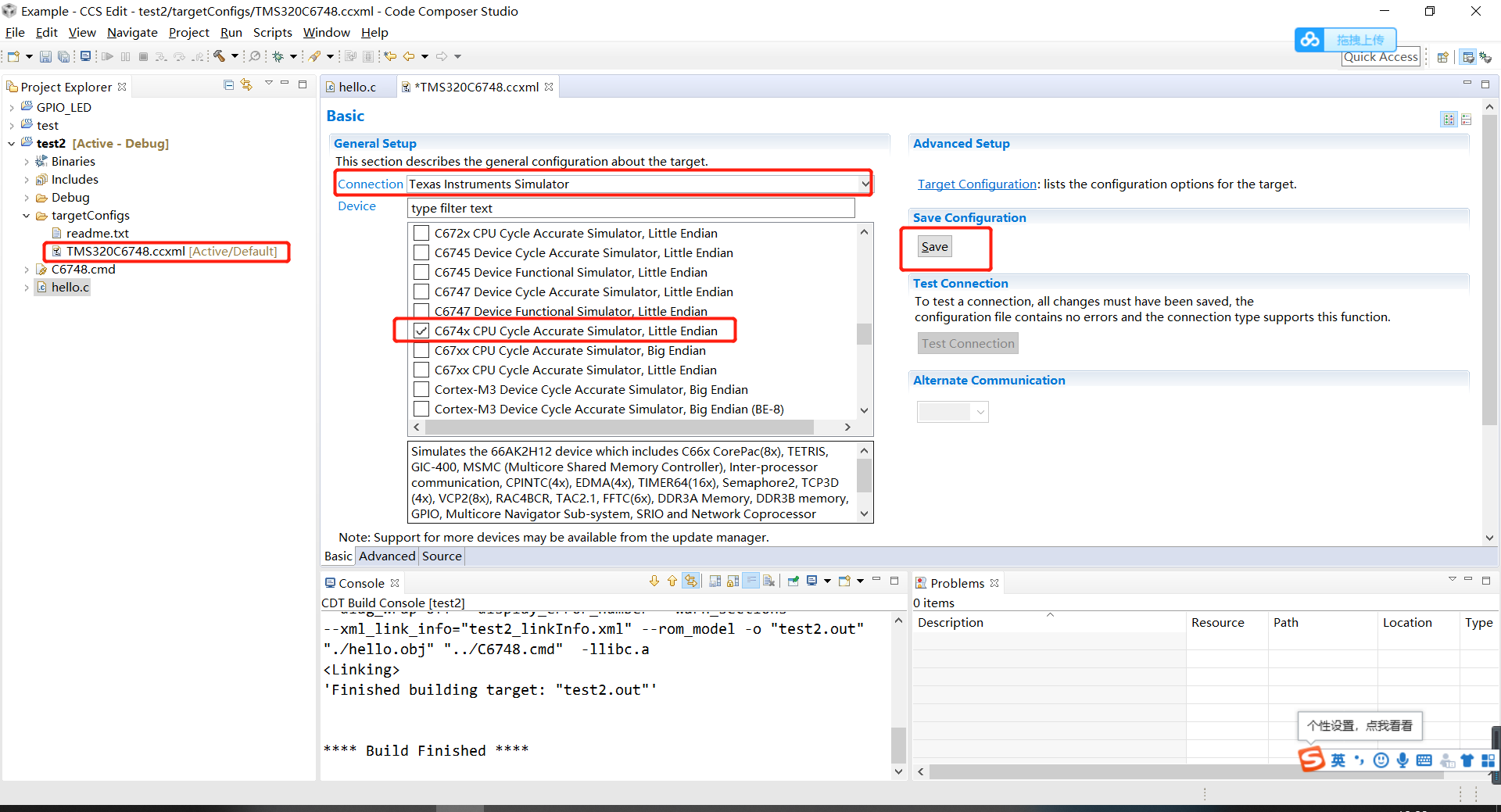Click the Clear Console icon
Screen dimensions: 1501x812
(x=769, y=581)
